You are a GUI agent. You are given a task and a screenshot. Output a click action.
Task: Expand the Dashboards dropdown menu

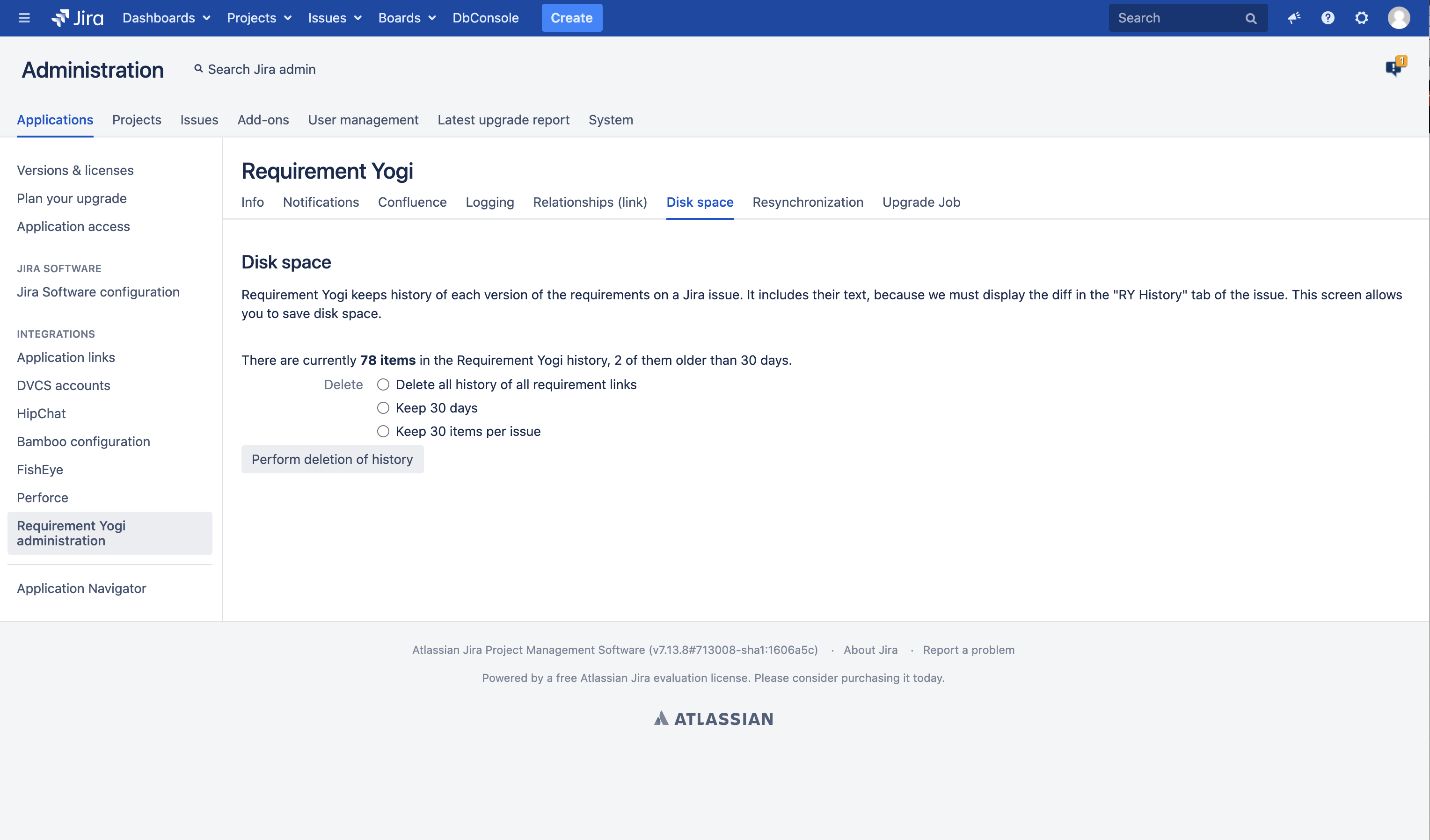point(166,18)
